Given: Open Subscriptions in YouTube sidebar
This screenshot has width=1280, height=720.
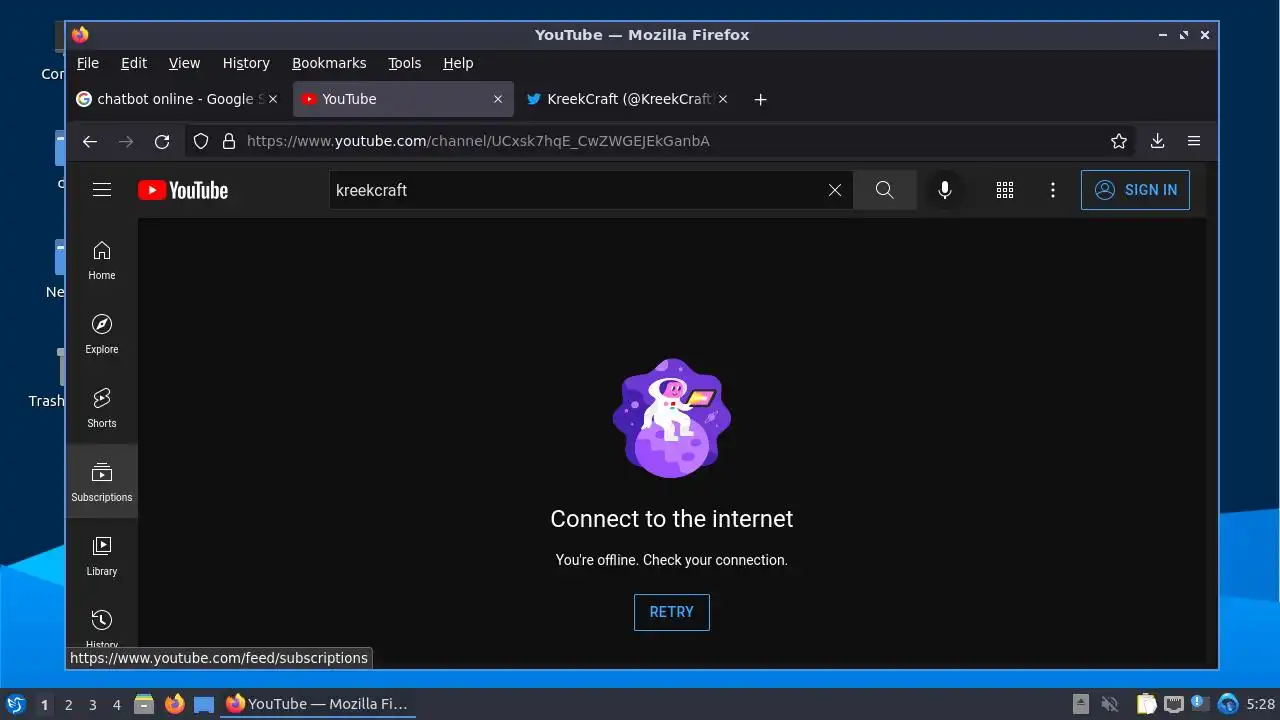Looking at the screenshot, I should pyautogui.click(x=102, y=482).
